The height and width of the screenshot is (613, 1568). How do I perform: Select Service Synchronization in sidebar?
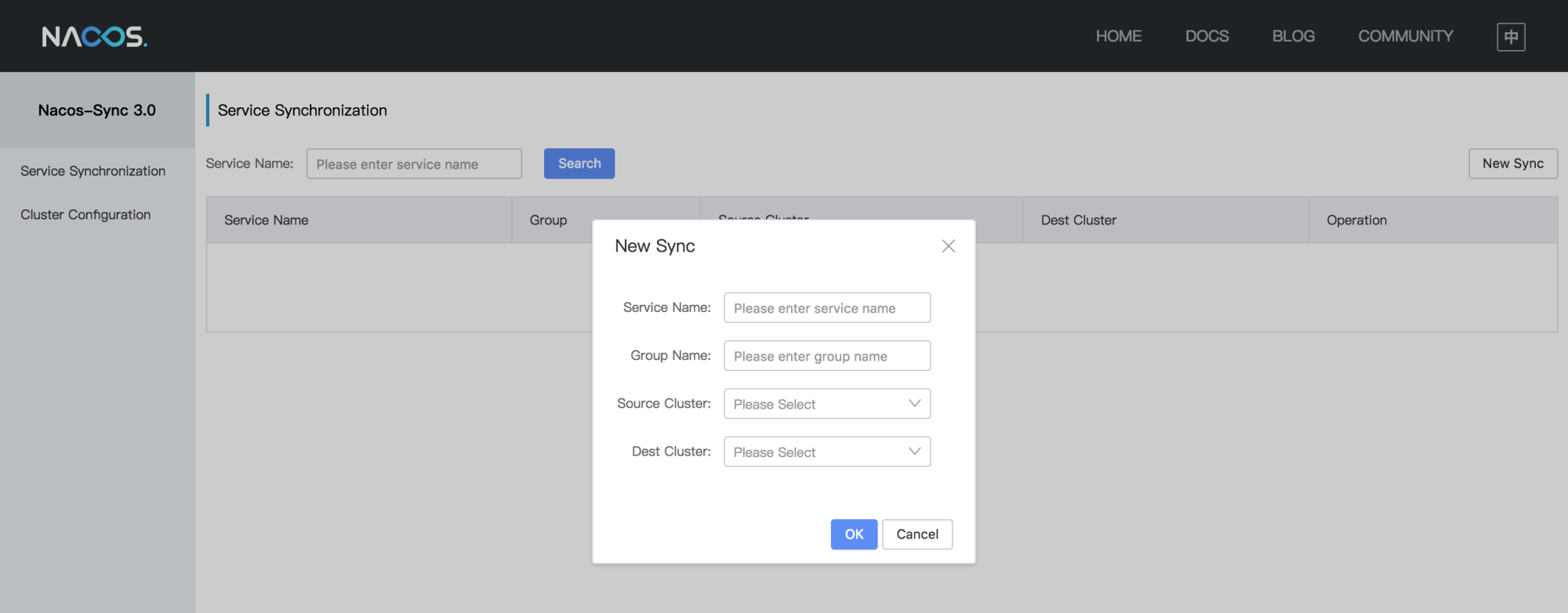(93, 171)
